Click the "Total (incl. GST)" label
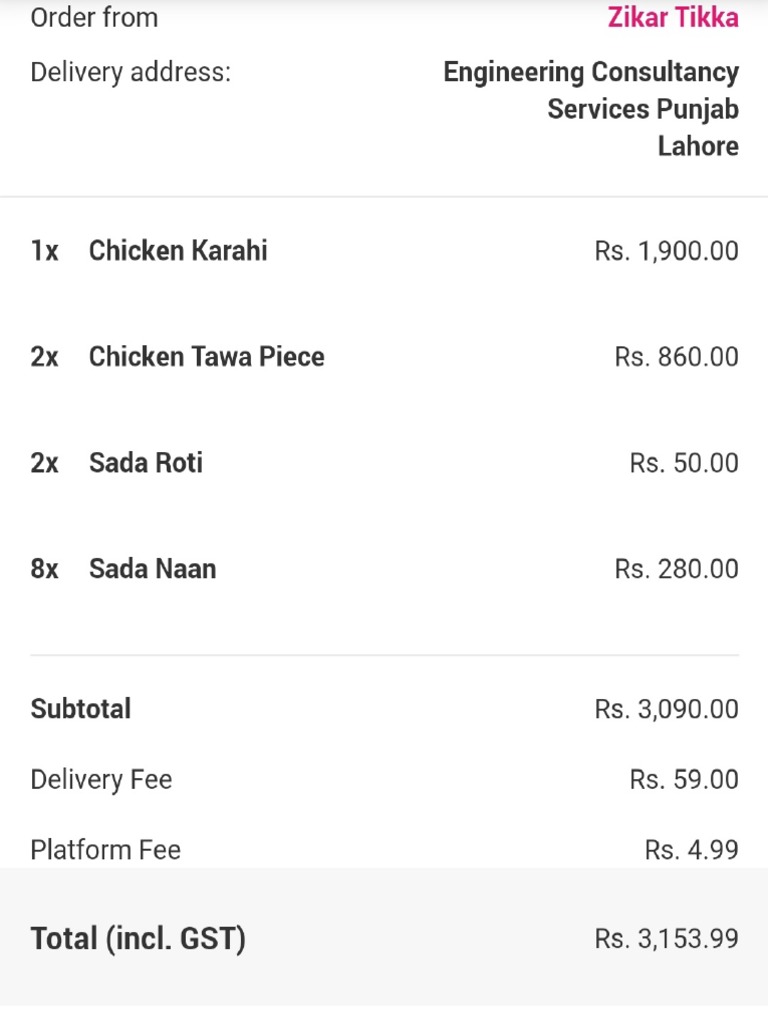This screenshot has height=1024, width=768. pos(138,939)
